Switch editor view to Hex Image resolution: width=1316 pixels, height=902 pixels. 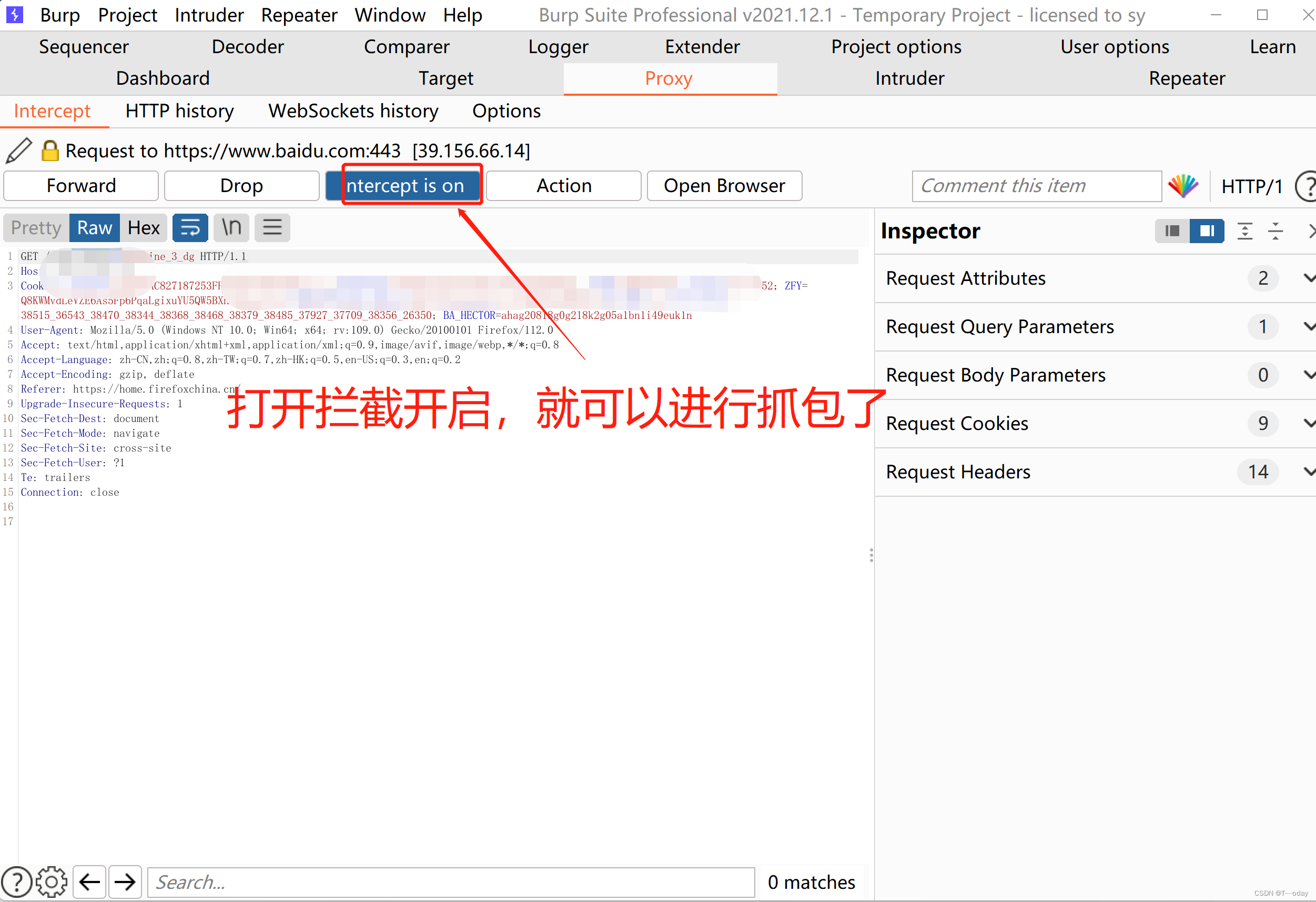(143, 228)
